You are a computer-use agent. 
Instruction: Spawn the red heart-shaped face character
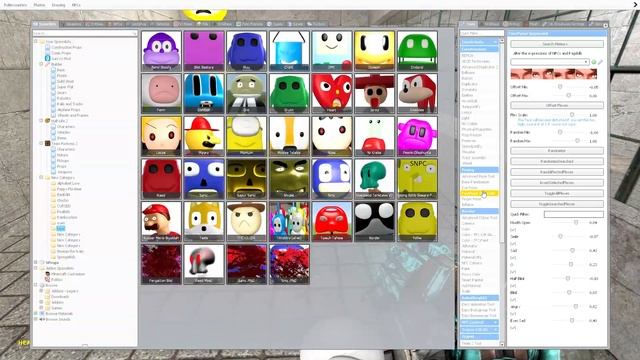pos(331,93)
